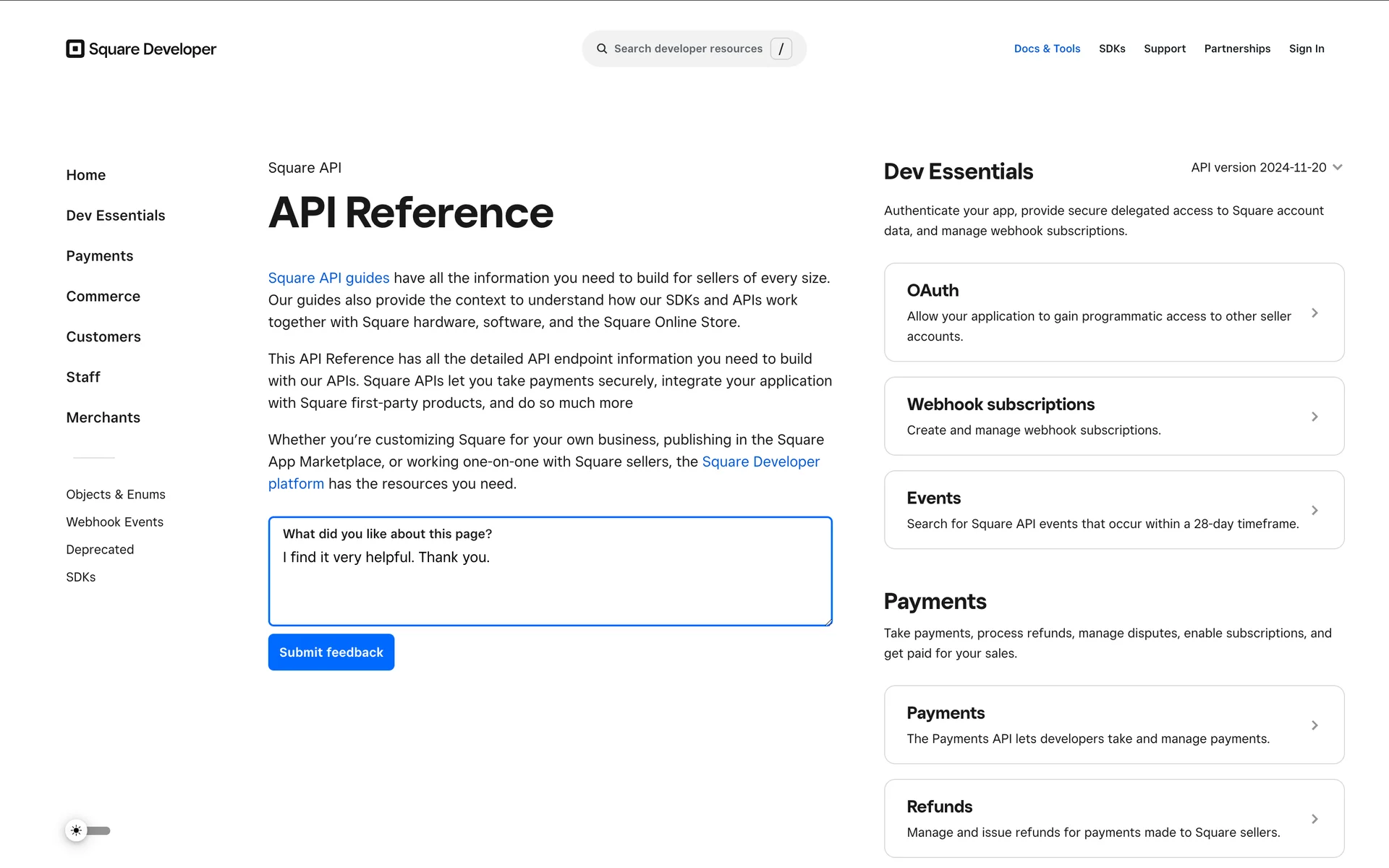Expand the Commerce sidebar section

click(103, 297)
